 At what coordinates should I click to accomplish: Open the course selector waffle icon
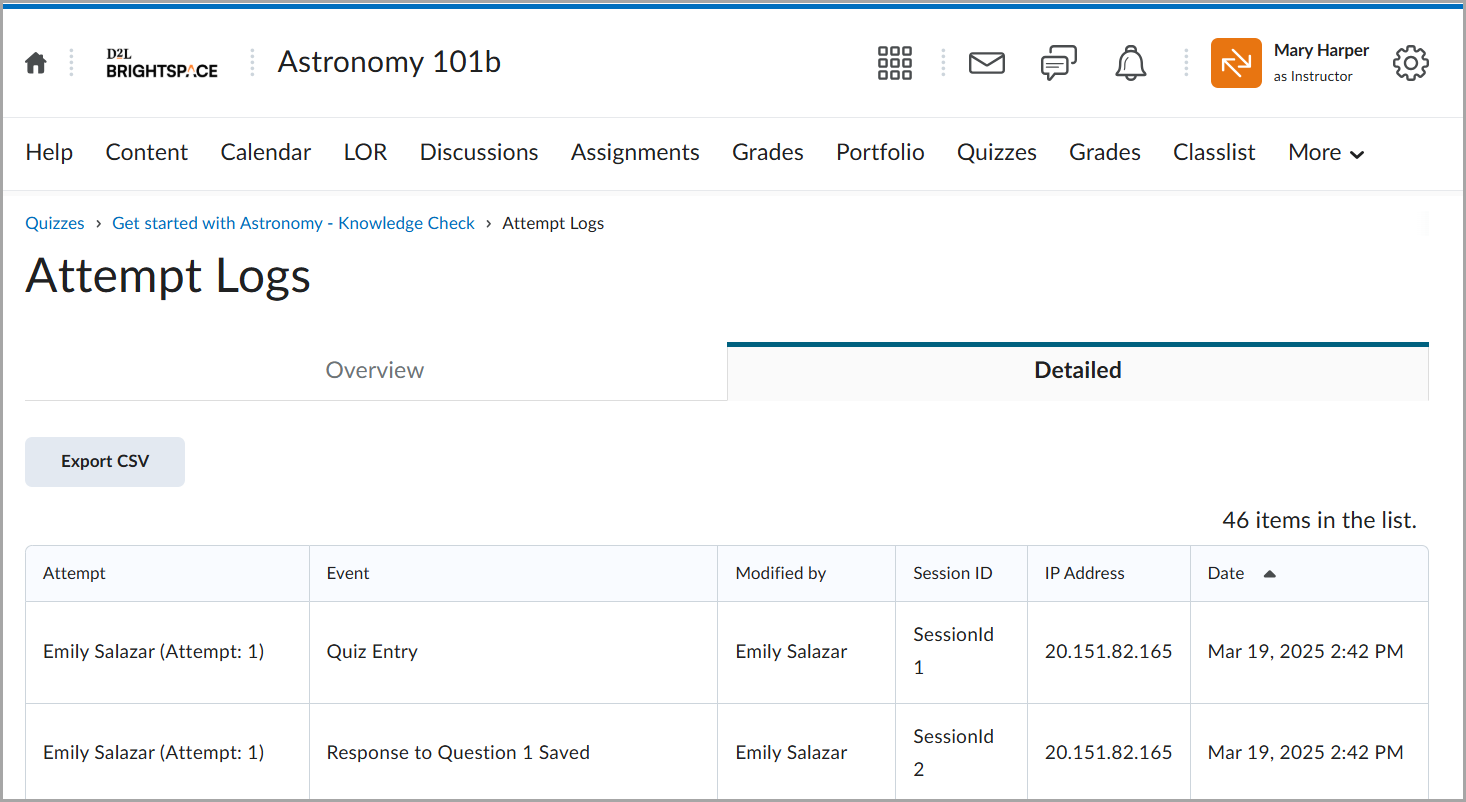(x=894, y=63)
